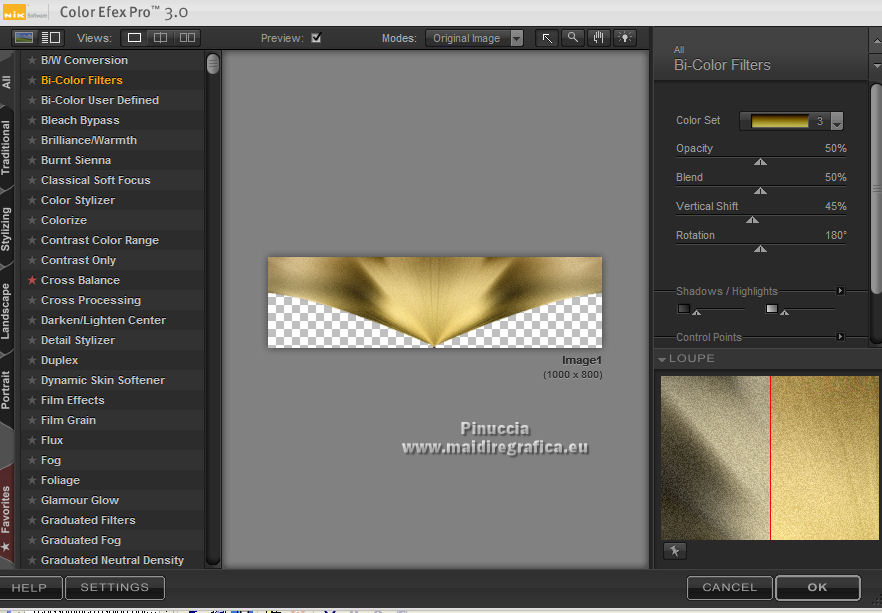Open the Stylizing category tab
Viewport: 882px width, 613px height.
click(x=6, y=229)
